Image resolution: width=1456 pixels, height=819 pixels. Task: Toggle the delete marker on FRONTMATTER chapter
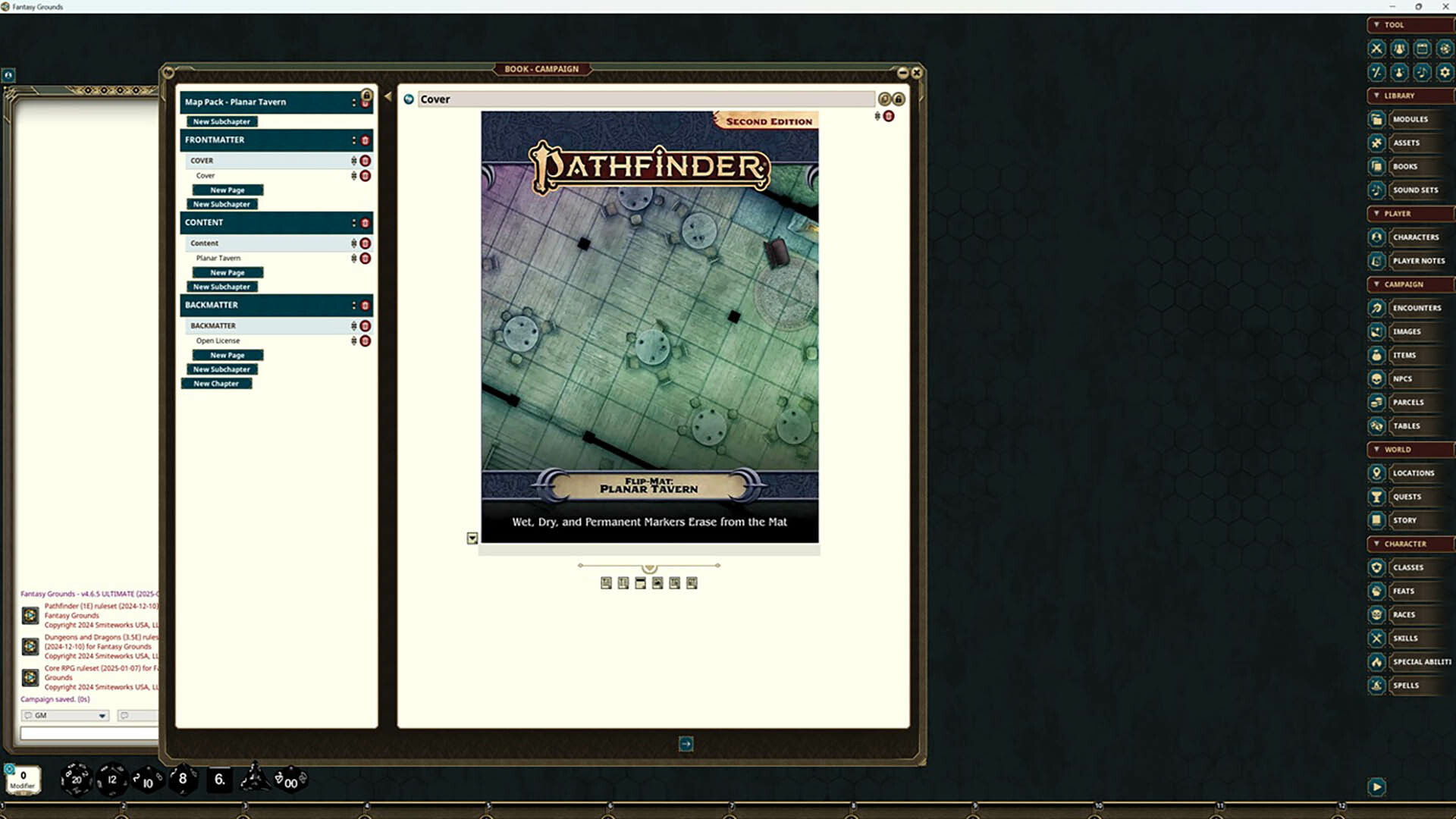[366, 140]
